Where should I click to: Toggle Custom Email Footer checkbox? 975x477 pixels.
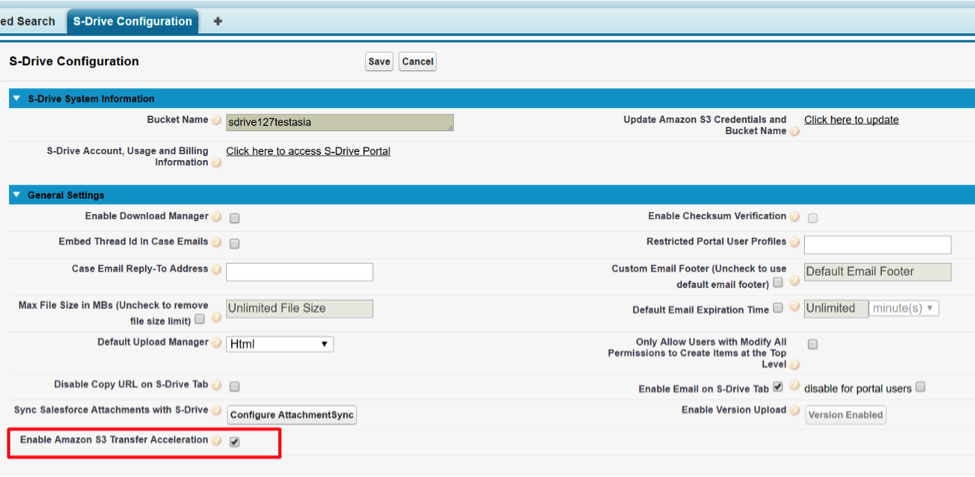pyautogui.click(x=778, y=282)
